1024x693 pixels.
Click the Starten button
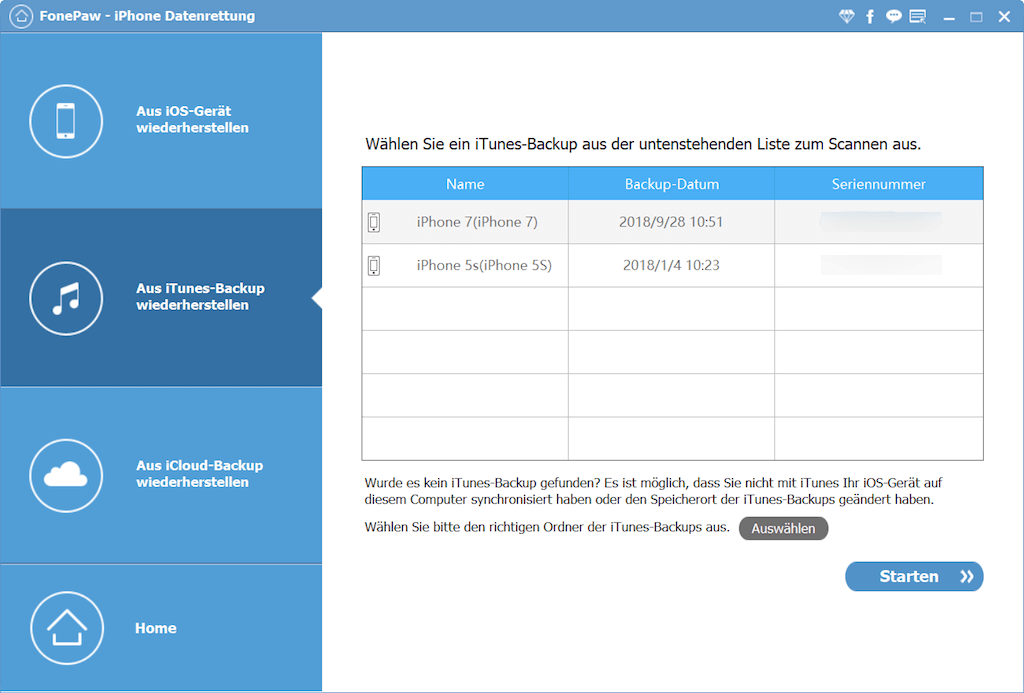point(914,576)
